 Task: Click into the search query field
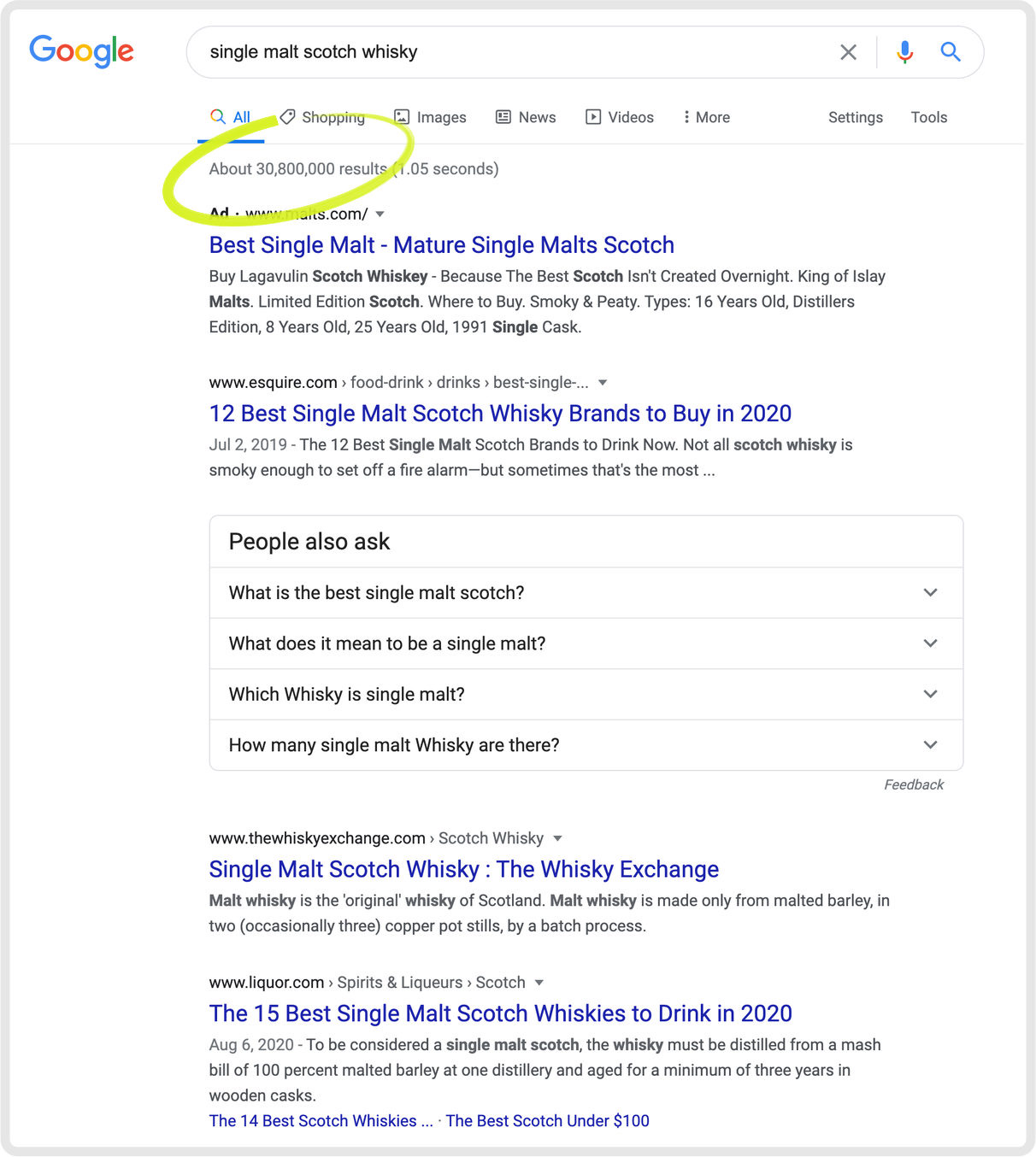click(x=513, y=52)
